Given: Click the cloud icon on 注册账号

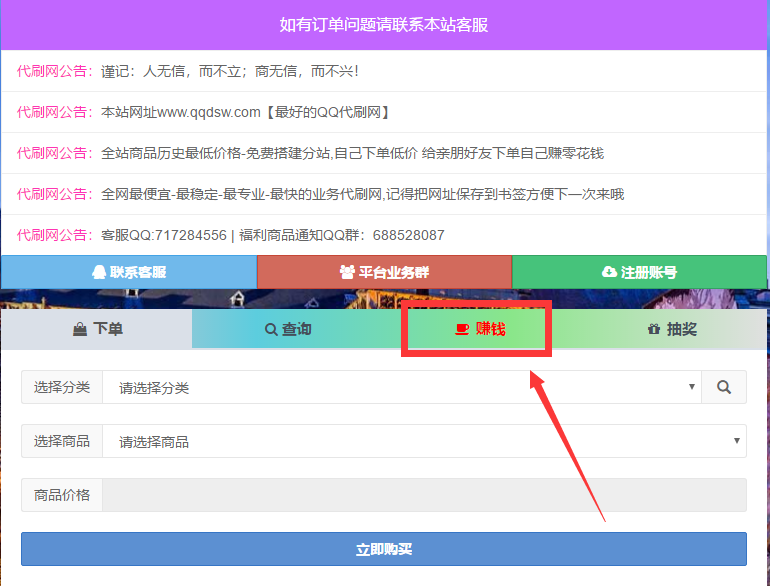Looking at the screenshot, I should [609, 272].
